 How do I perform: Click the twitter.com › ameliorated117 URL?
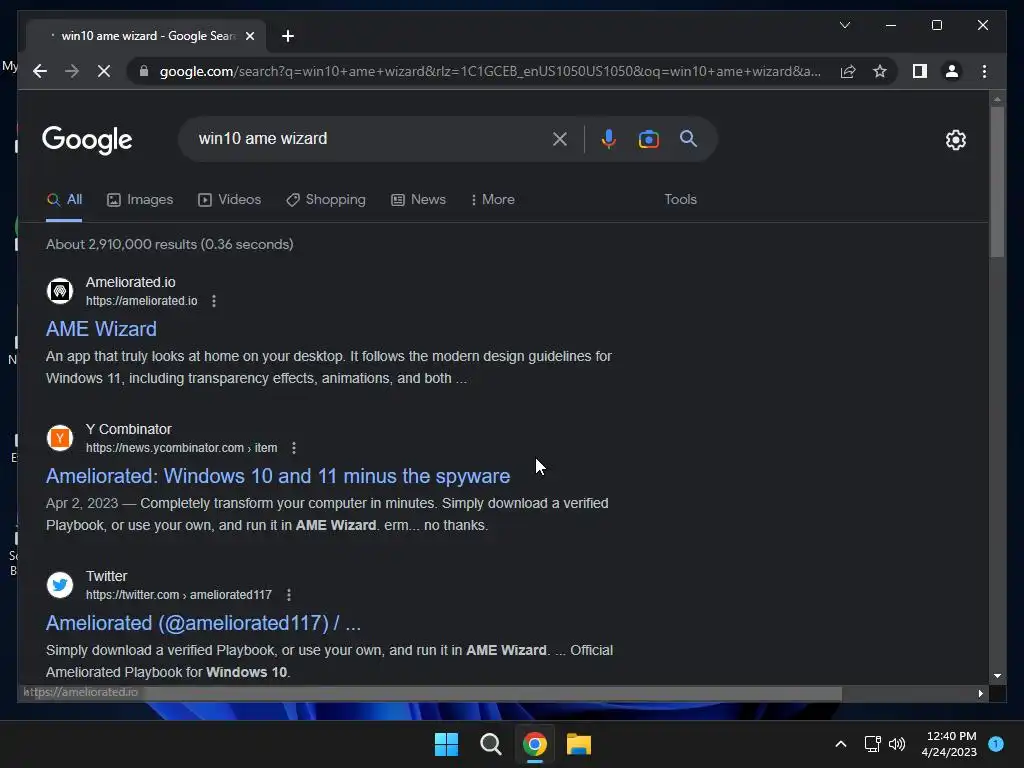[179, 595]
